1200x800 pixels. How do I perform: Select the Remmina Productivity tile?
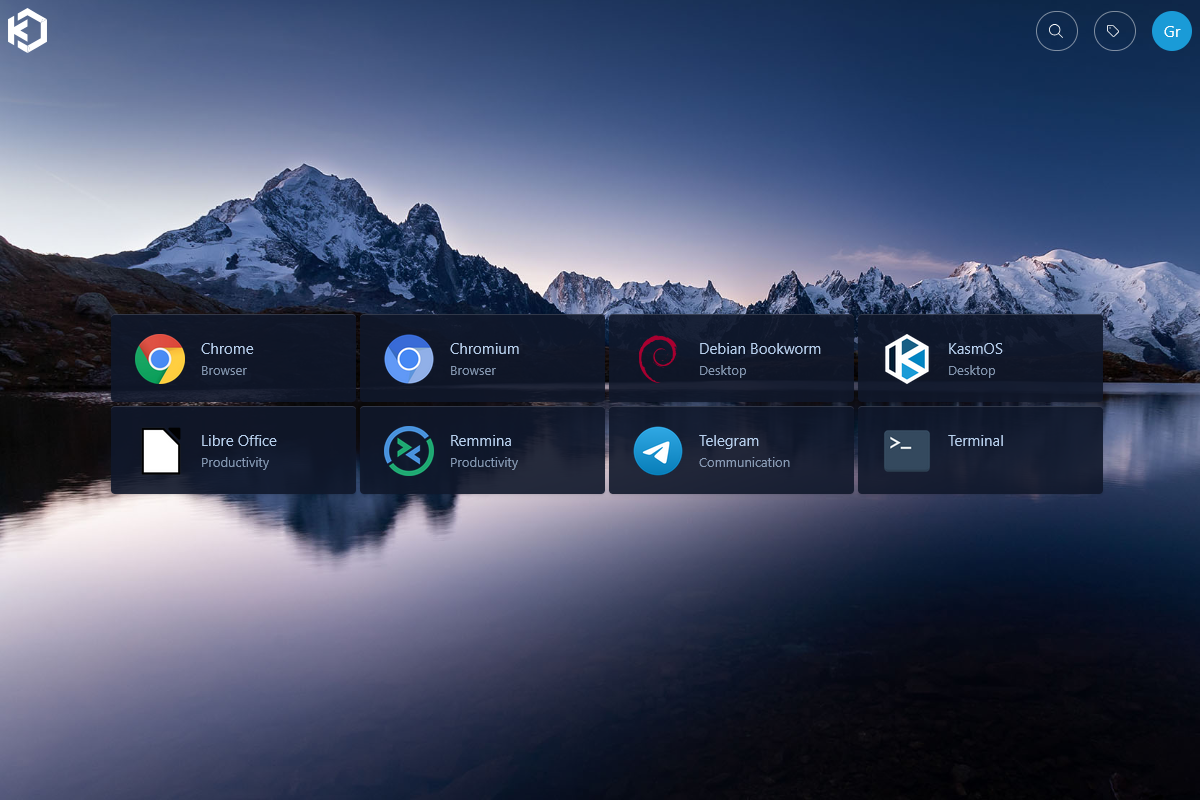point(482,451)
